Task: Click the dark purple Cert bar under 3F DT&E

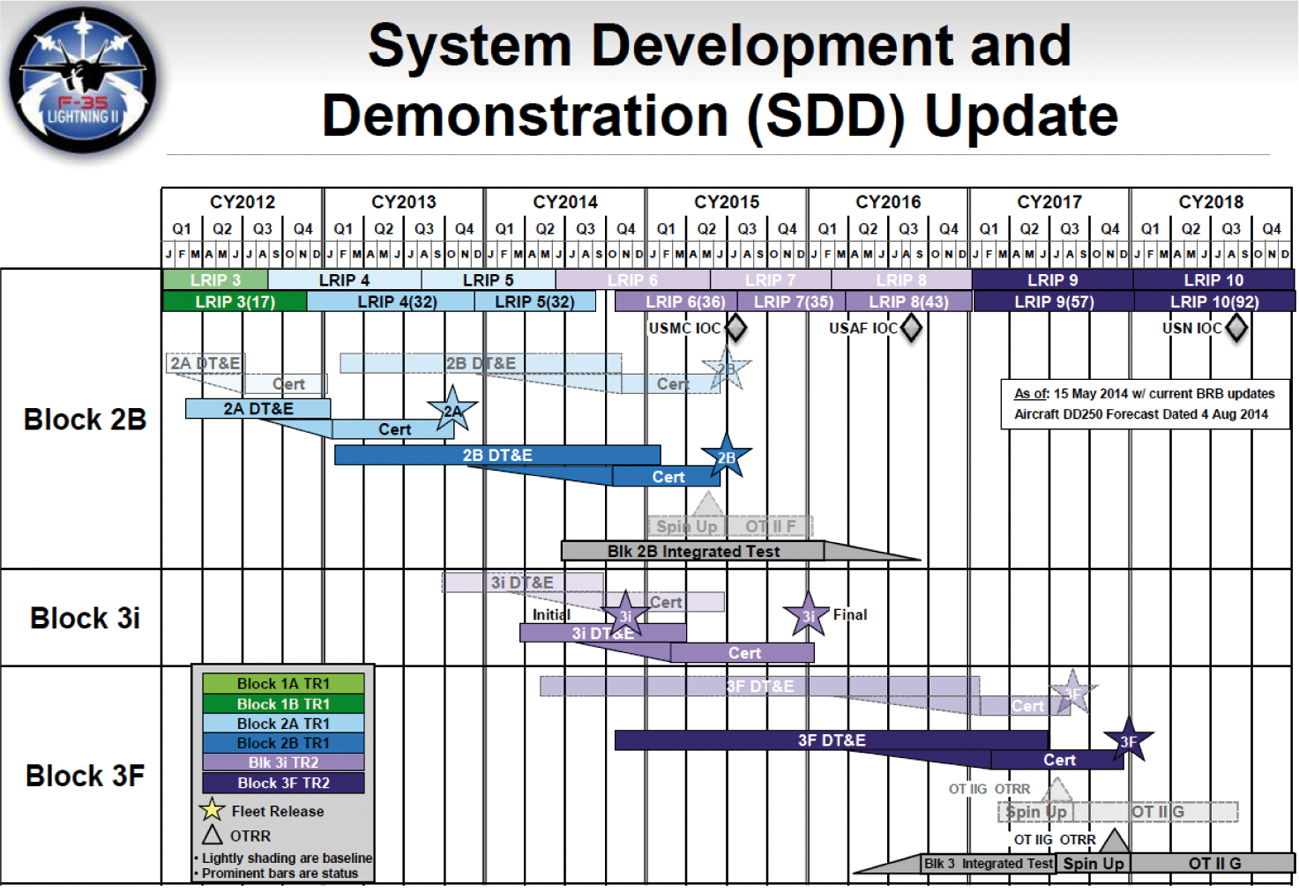Action: (x=1058, y=760)
